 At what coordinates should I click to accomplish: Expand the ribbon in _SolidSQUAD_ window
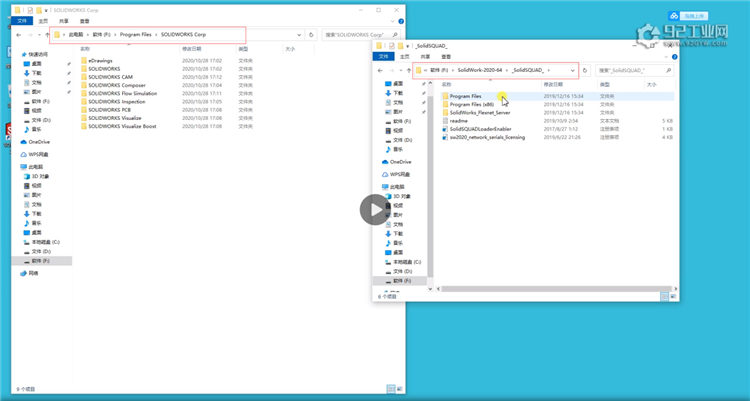(x=666, y=56)
